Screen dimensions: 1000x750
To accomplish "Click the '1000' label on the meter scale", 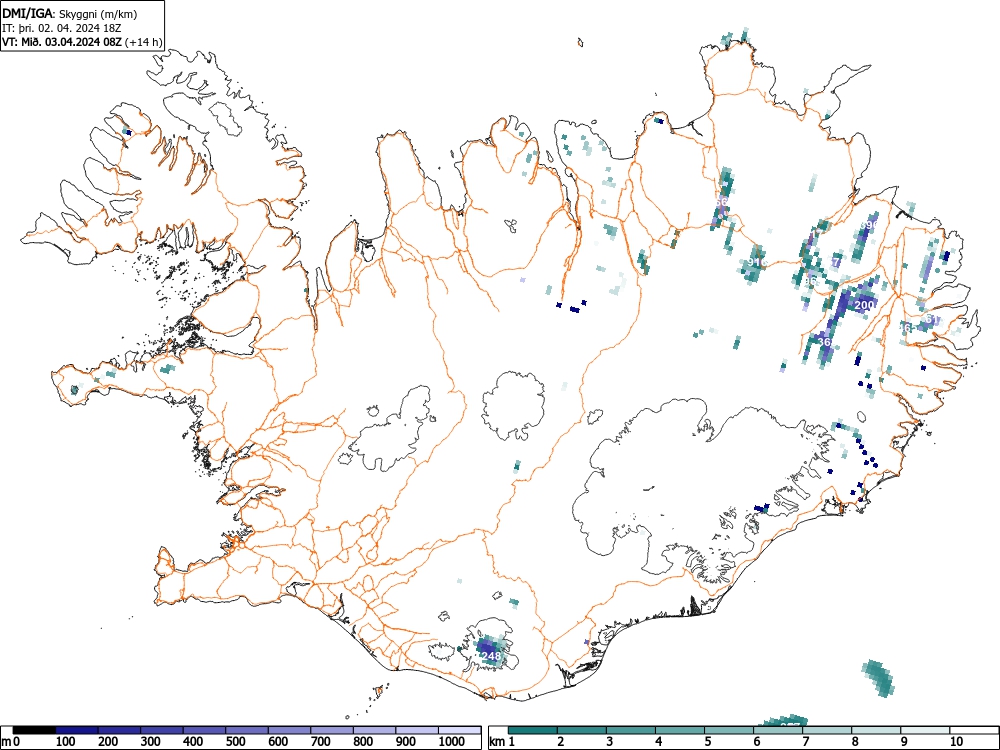I will (x=452, y=742).
